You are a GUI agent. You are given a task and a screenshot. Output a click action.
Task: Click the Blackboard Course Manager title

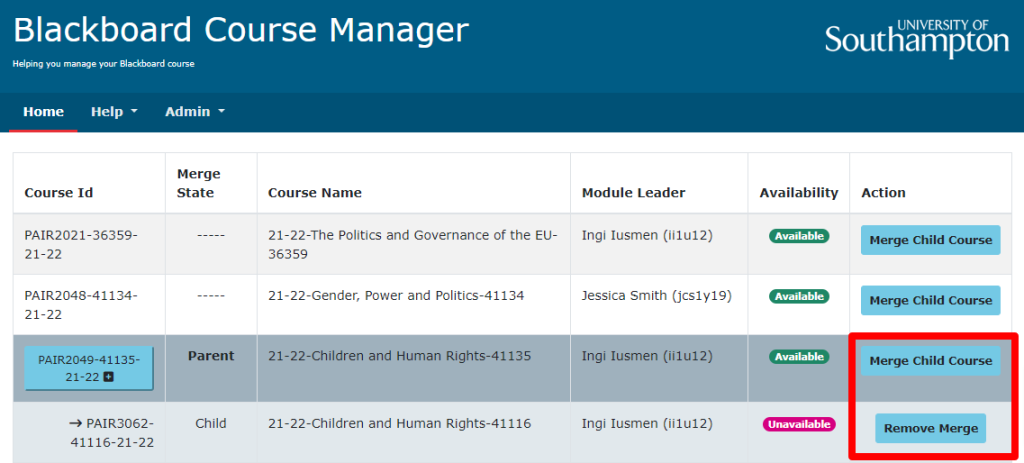[x=241, y=30]
